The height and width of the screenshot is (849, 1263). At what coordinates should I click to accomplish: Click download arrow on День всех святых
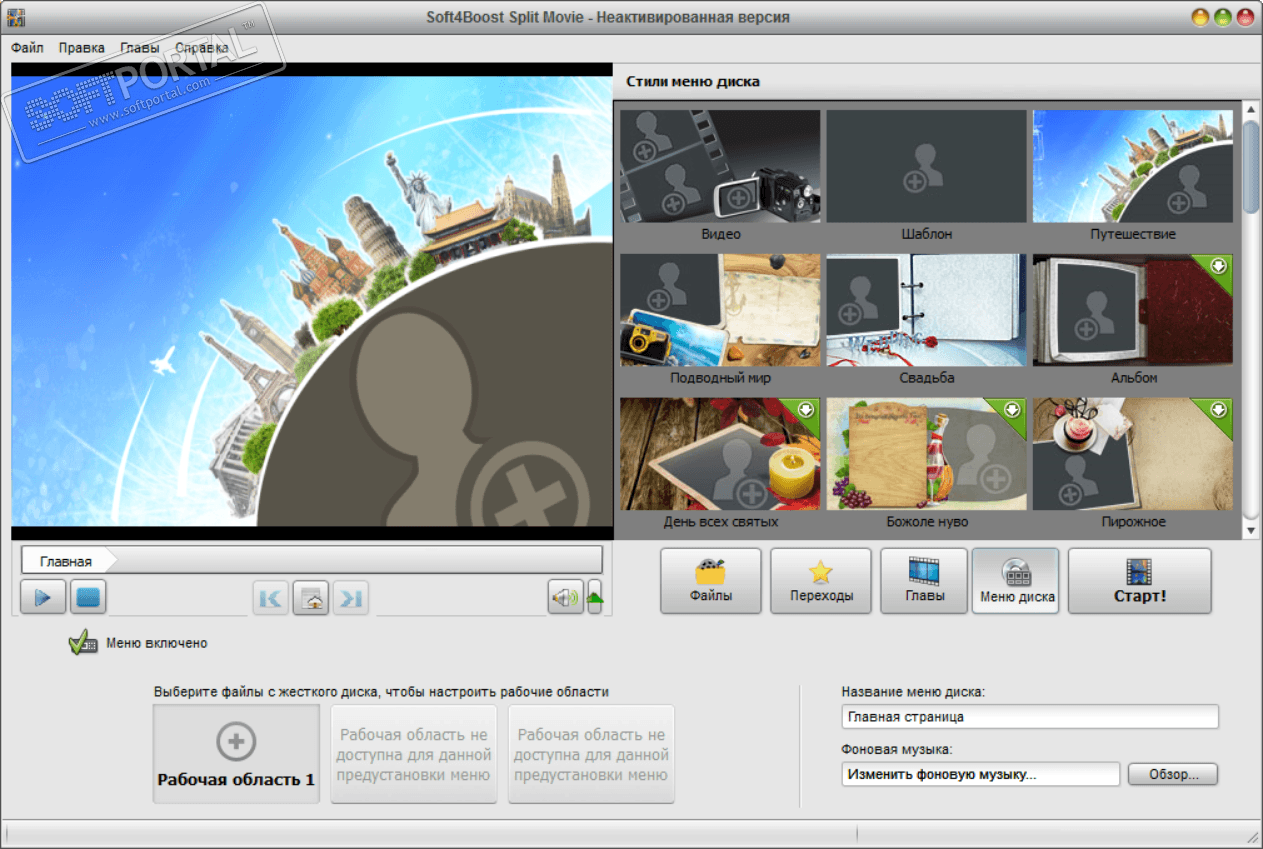pyautogui.click(x=805, y=410)
